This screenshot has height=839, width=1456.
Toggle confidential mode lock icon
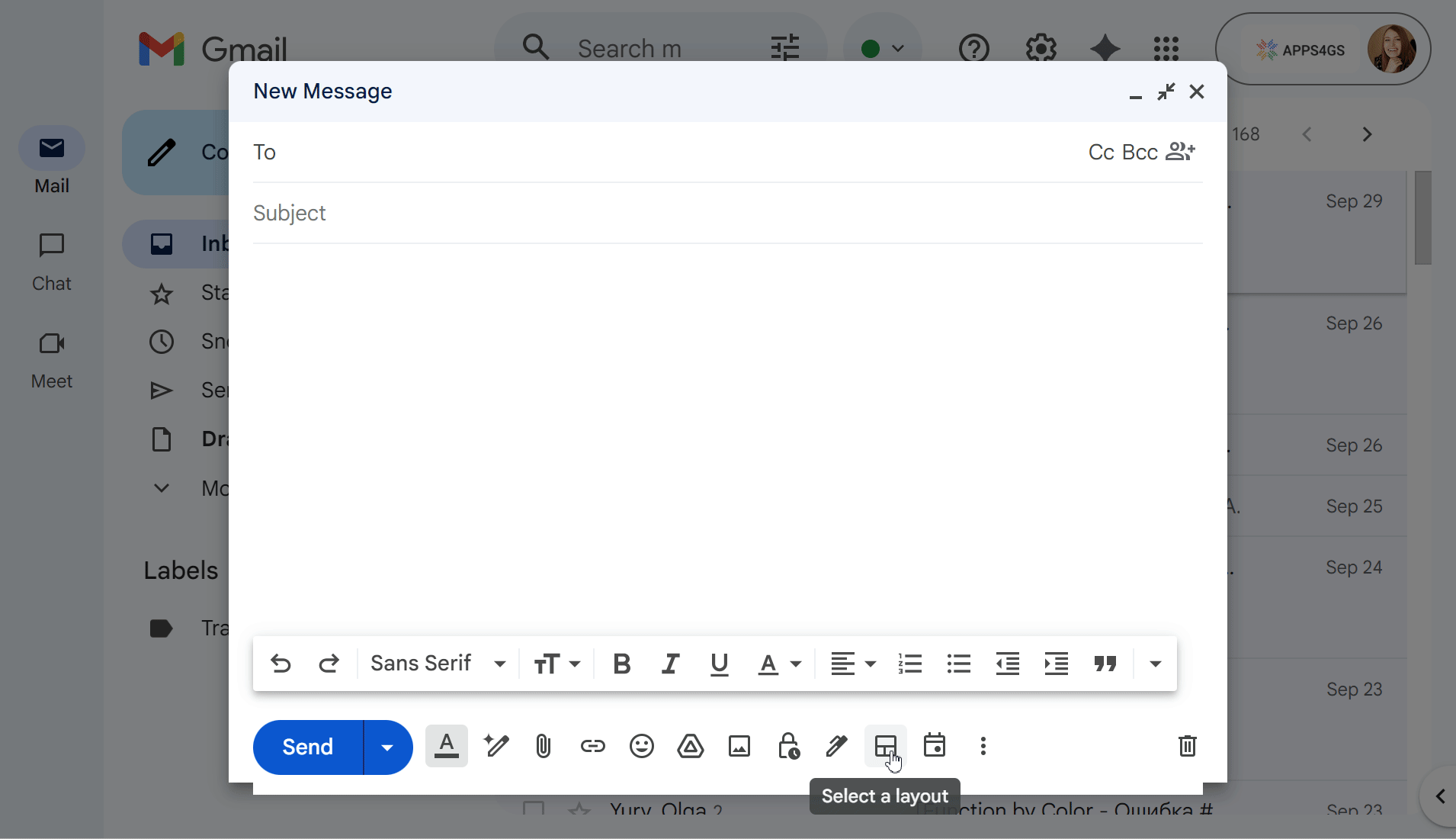[787, 746]
